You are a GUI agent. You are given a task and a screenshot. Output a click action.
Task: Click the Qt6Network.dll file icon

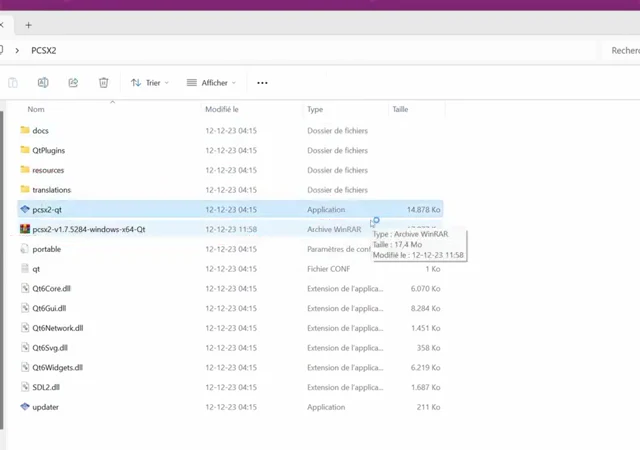pyautogui.click(x=25, y=328)
